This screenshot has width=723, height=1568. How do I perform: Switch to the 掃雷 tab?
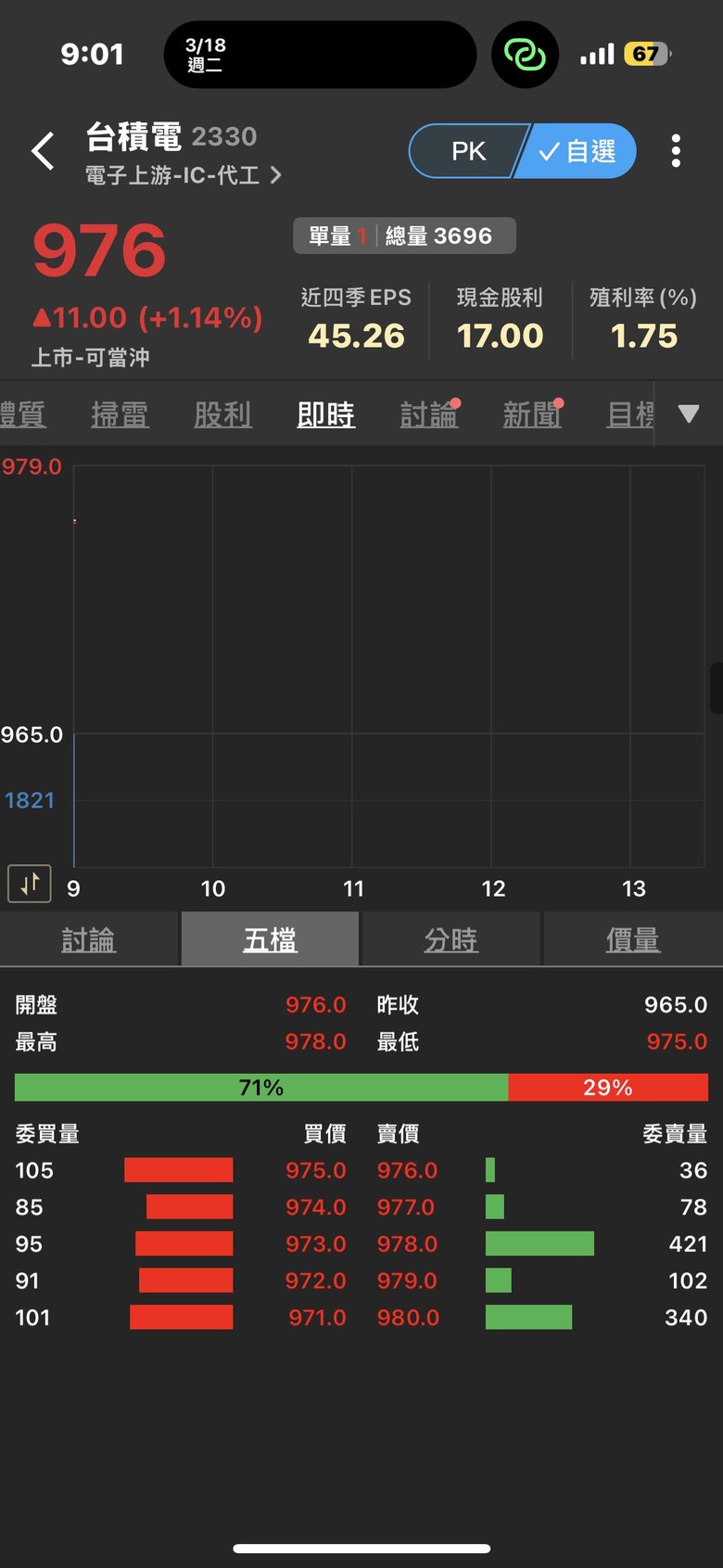(120, 414)
